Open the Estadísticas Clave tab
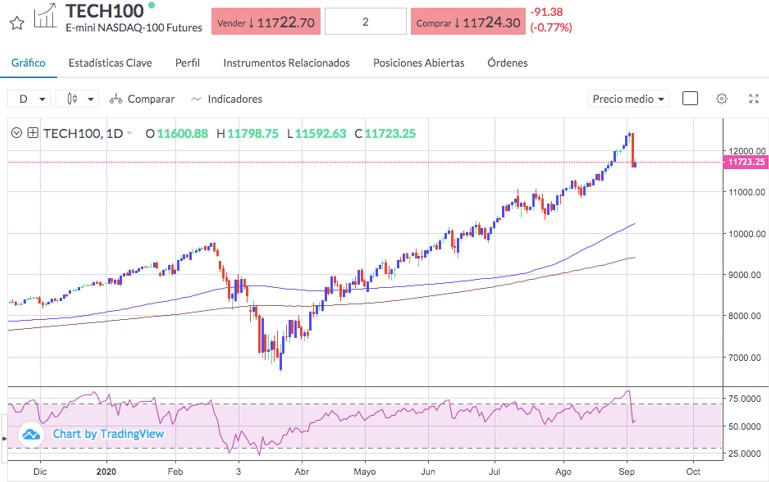The height and width of the screenshot is (482, 769). (x=110, y=63)
